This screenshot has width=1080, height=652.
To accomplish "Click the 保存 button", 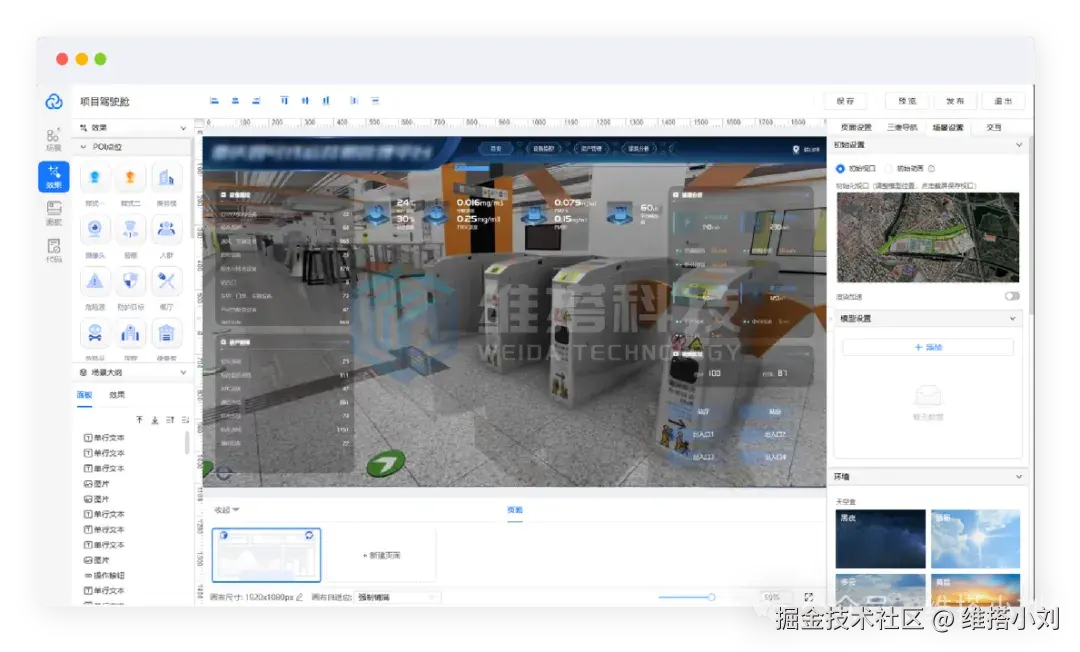I will [x=845, y=101].
